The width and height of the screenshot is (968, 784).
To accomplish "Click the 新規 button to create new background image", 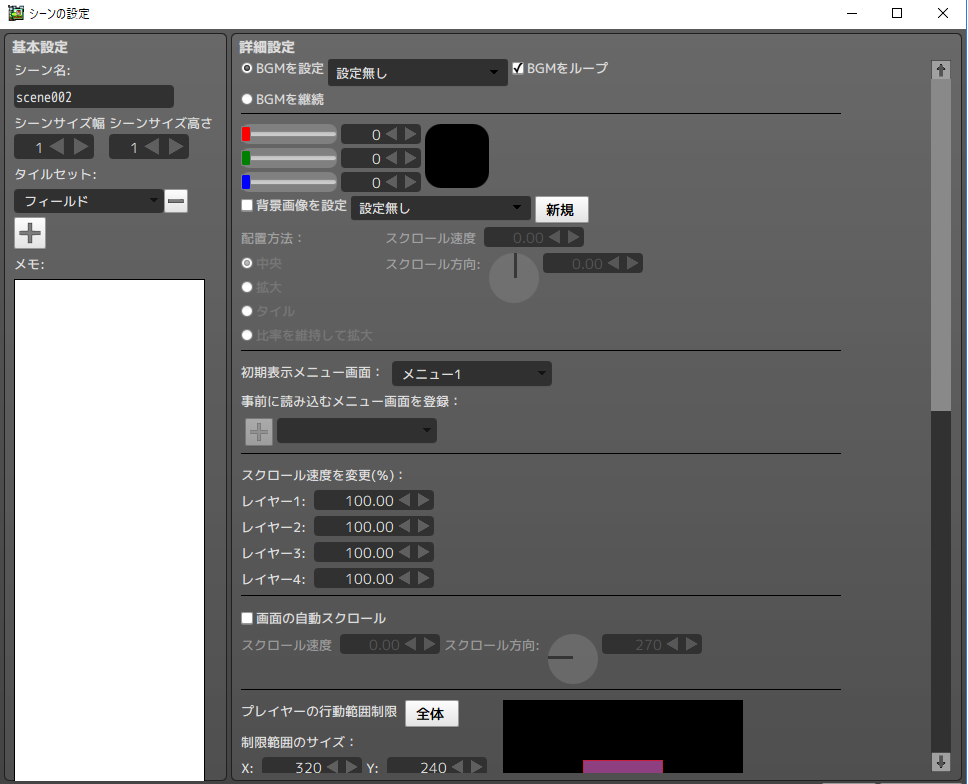I will click(x=561, y=209).
